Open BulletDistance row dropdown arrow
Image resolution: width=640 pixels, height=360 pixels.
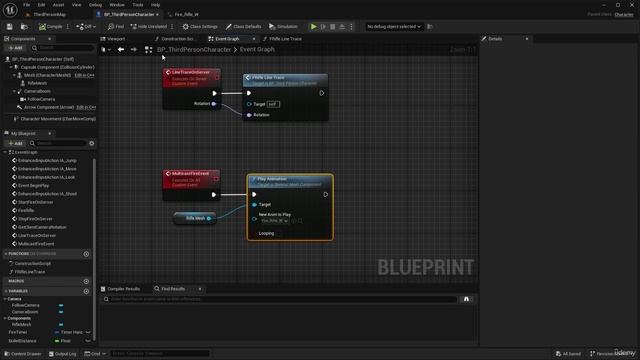pyautogui.click(x=88, y=341)
